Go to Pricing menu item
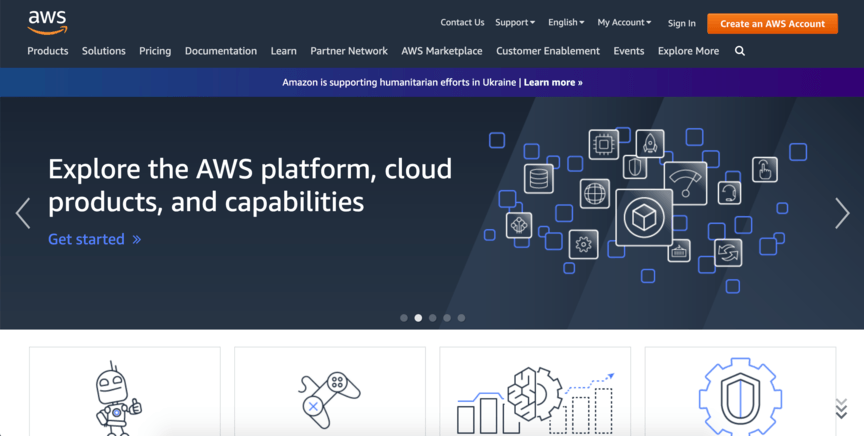Image resolution: width=864 pixels, height=436 pixels. pos(155,51)
